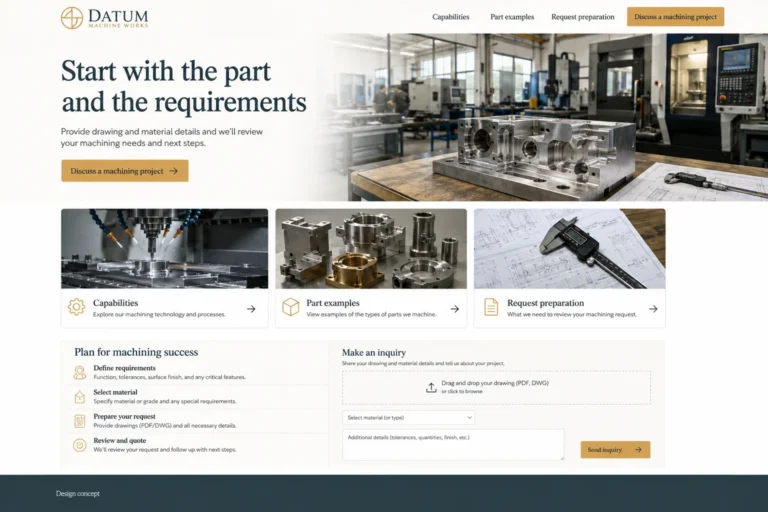Focus the Additional details text area
768x512 pixels.
(453, 444)
